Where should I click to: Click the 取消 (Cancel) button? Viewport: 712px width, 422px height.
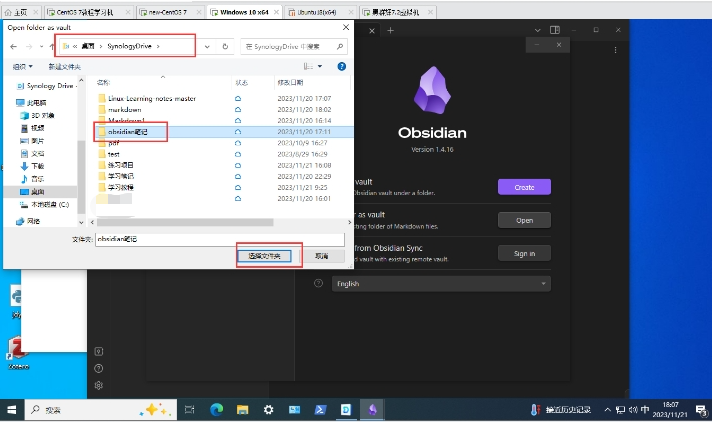coord(322,256)
